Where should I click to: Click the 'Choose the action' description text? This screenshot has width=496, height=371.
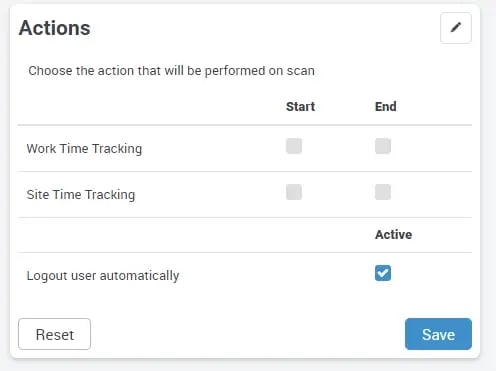point(171,71)
